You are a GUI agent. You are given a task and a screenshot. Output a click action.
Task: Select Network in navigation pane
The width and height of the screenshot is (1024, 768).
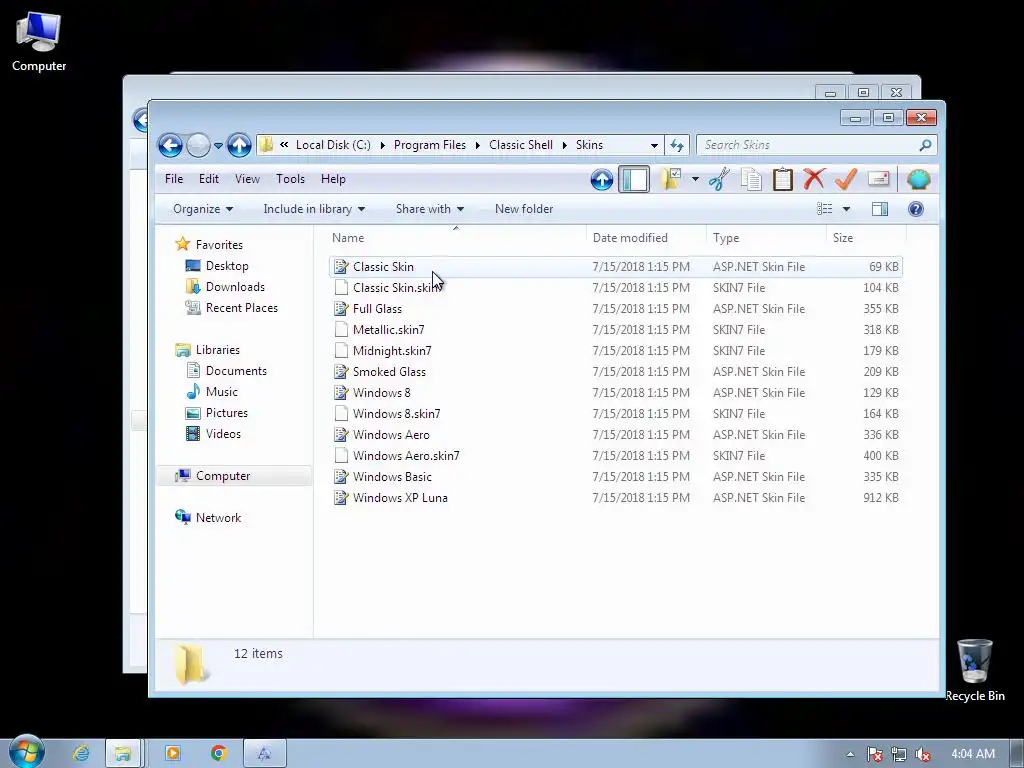coord(218,518)
